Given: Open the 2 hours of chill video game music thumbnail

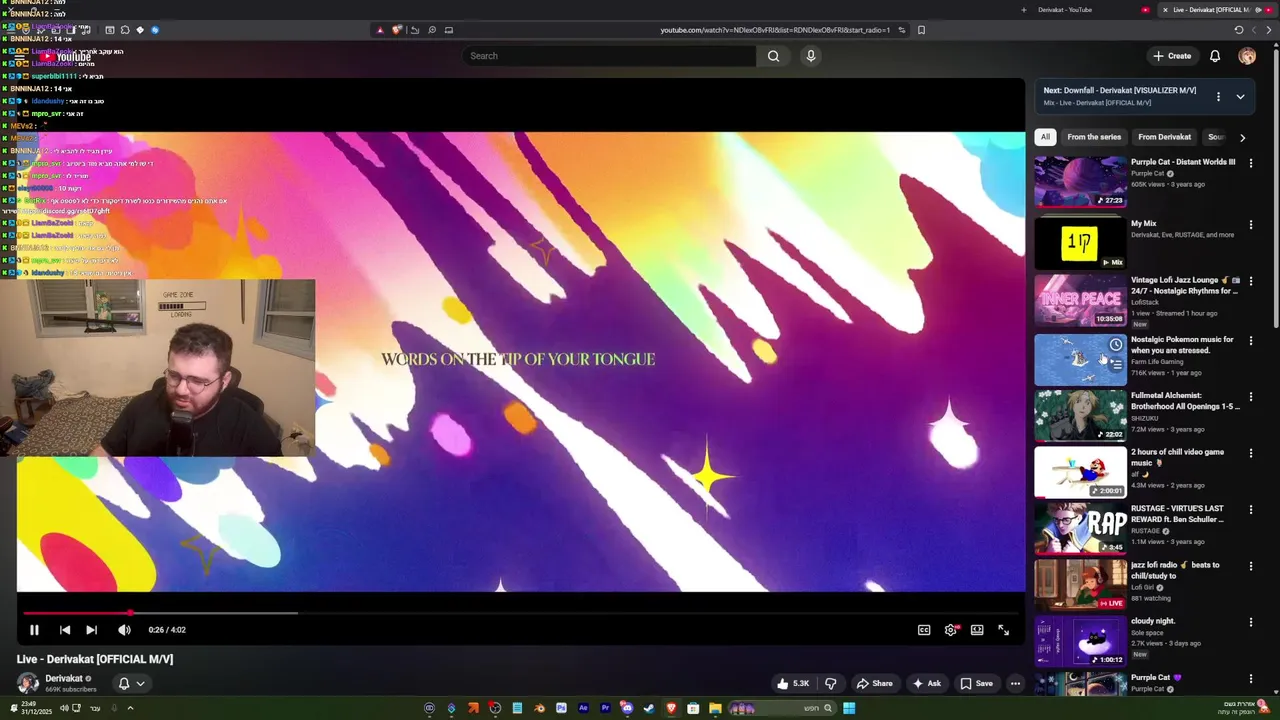Looking at the screenshot, I should coord(1080,472).
